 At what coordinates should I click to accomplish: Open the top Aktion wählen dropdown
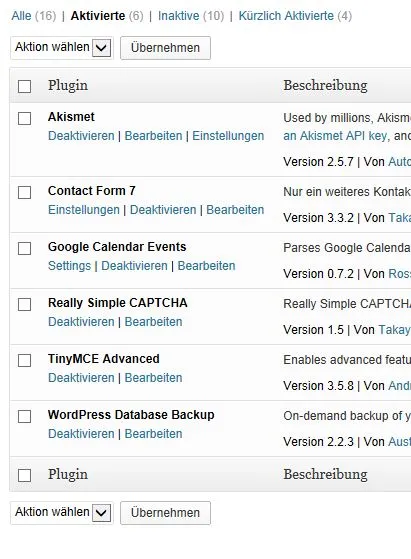point(62,47)
